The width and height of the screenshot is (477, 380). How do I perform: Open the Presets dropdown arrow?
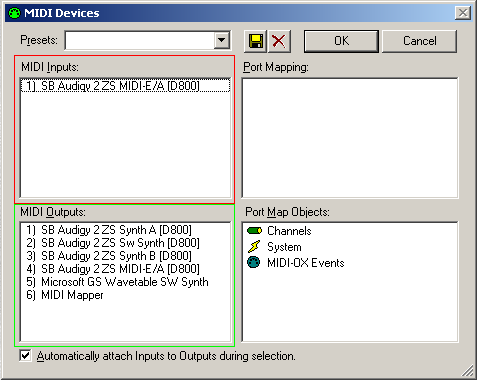[221, 41]
